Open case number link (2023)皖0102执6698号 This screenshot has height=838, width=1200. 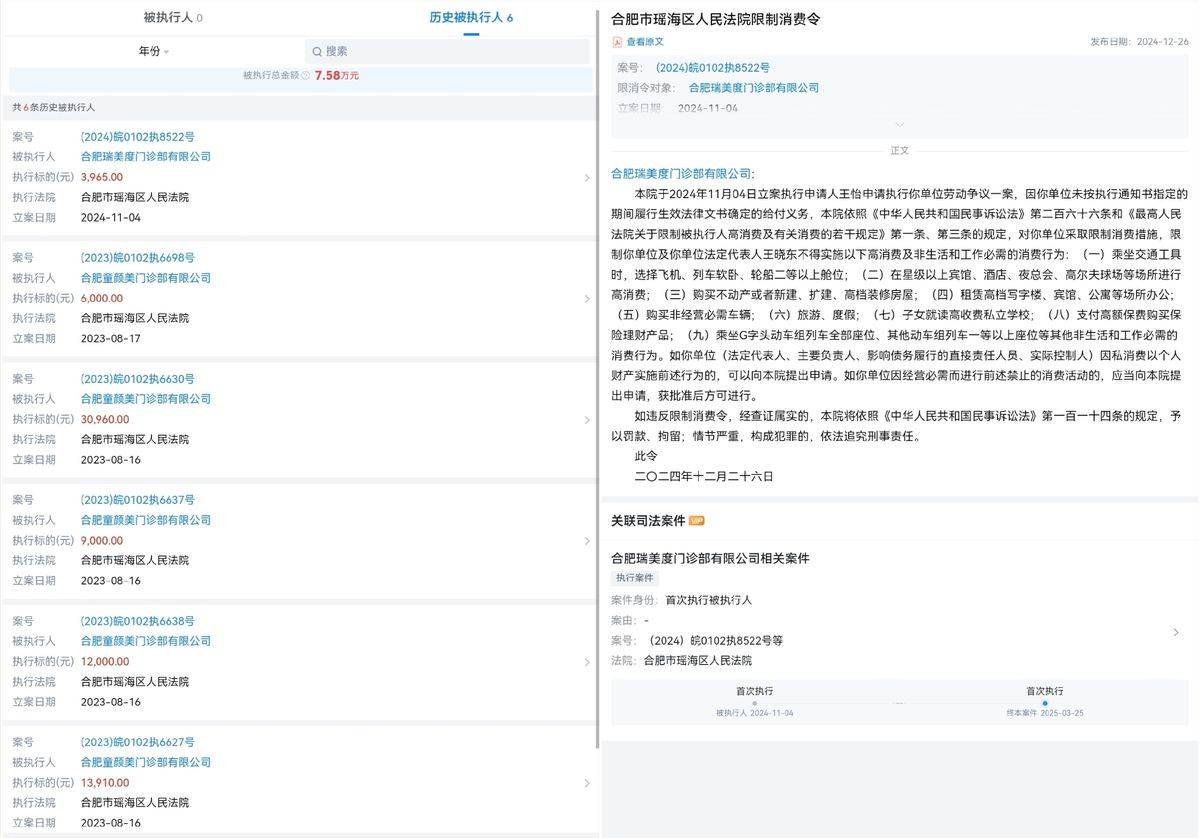pyautogui.click(x=138, y=258)
